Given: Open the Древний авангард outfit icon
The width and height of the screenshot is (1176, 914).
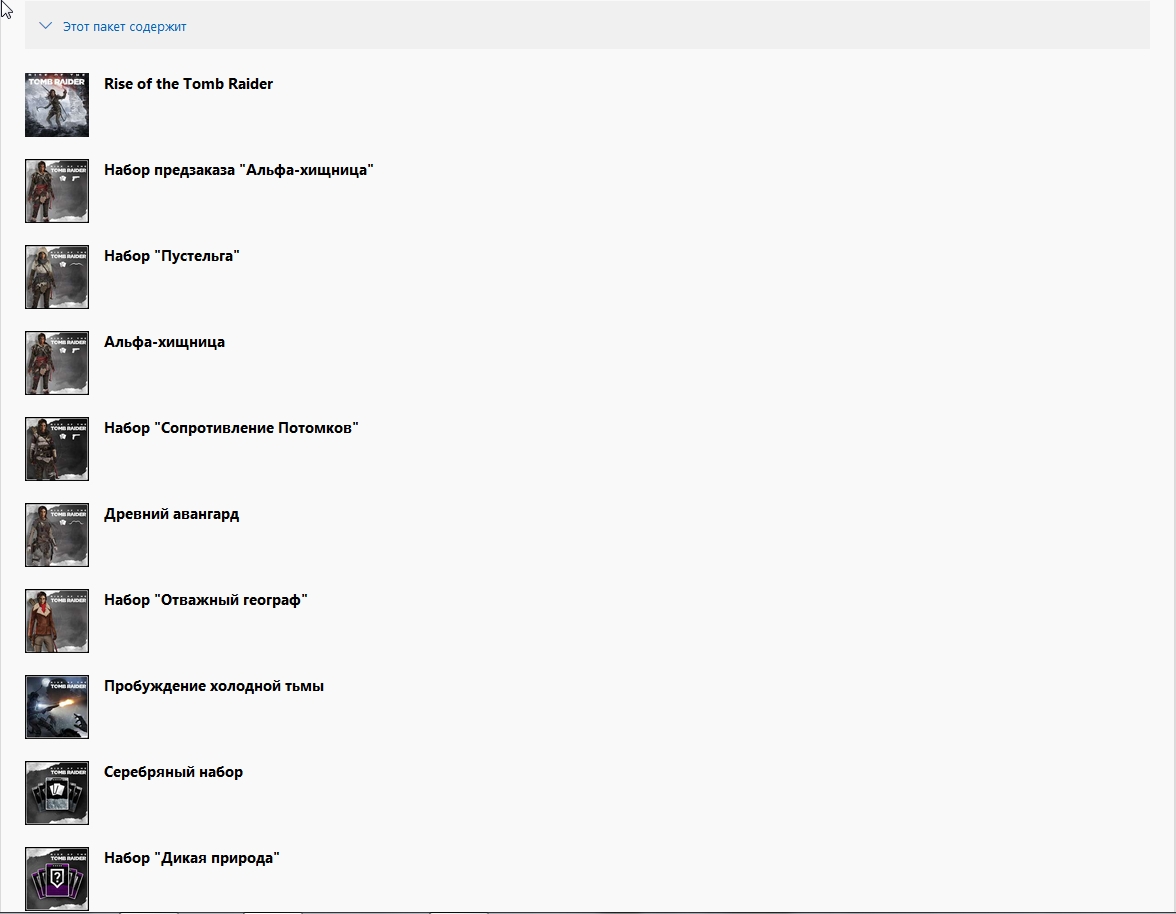Looking at the screenshot, I should pyautogui.click(x=57, y=535).
